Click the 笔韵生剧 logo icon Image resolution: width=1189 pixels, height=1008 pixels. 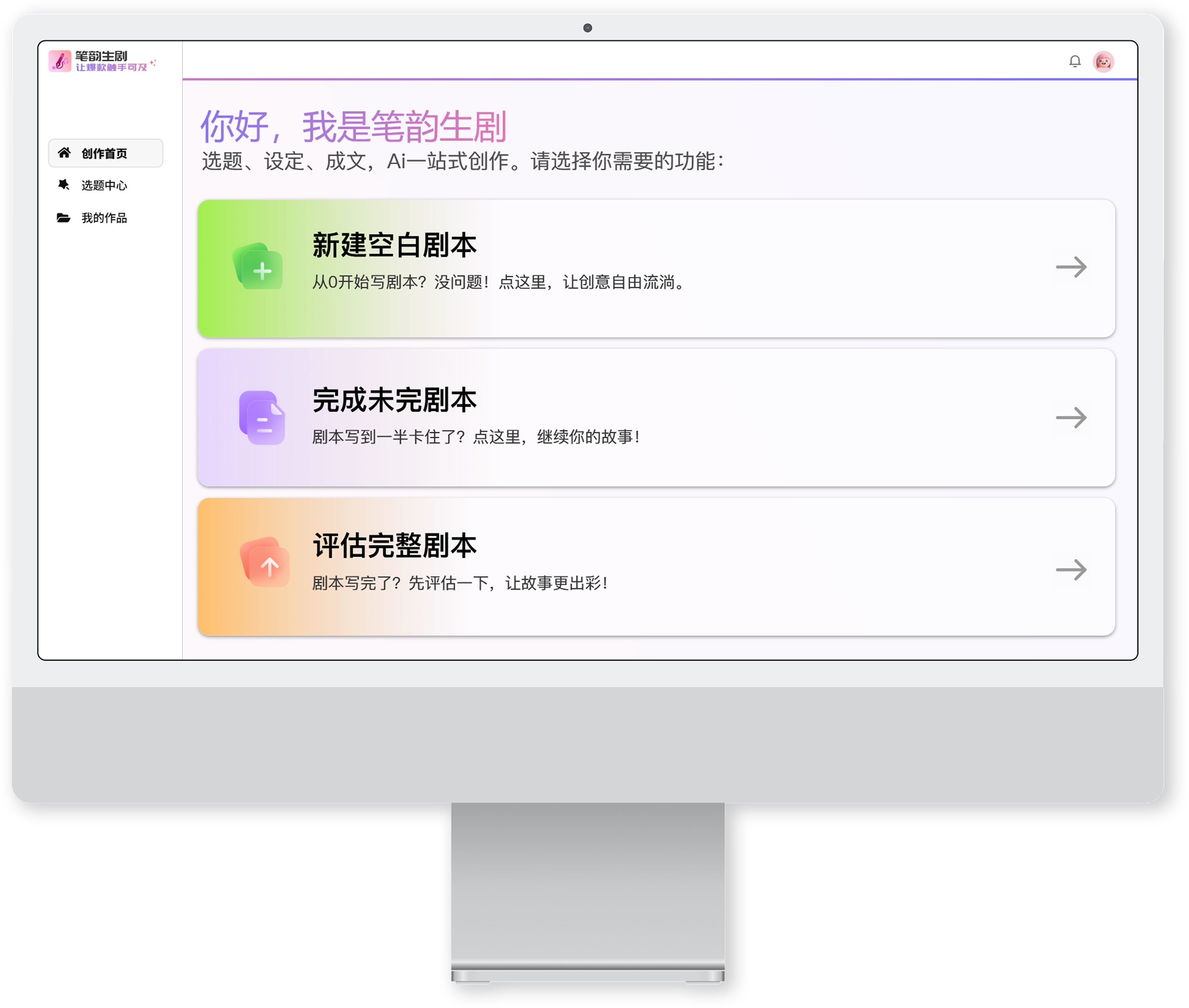[59, 61]
